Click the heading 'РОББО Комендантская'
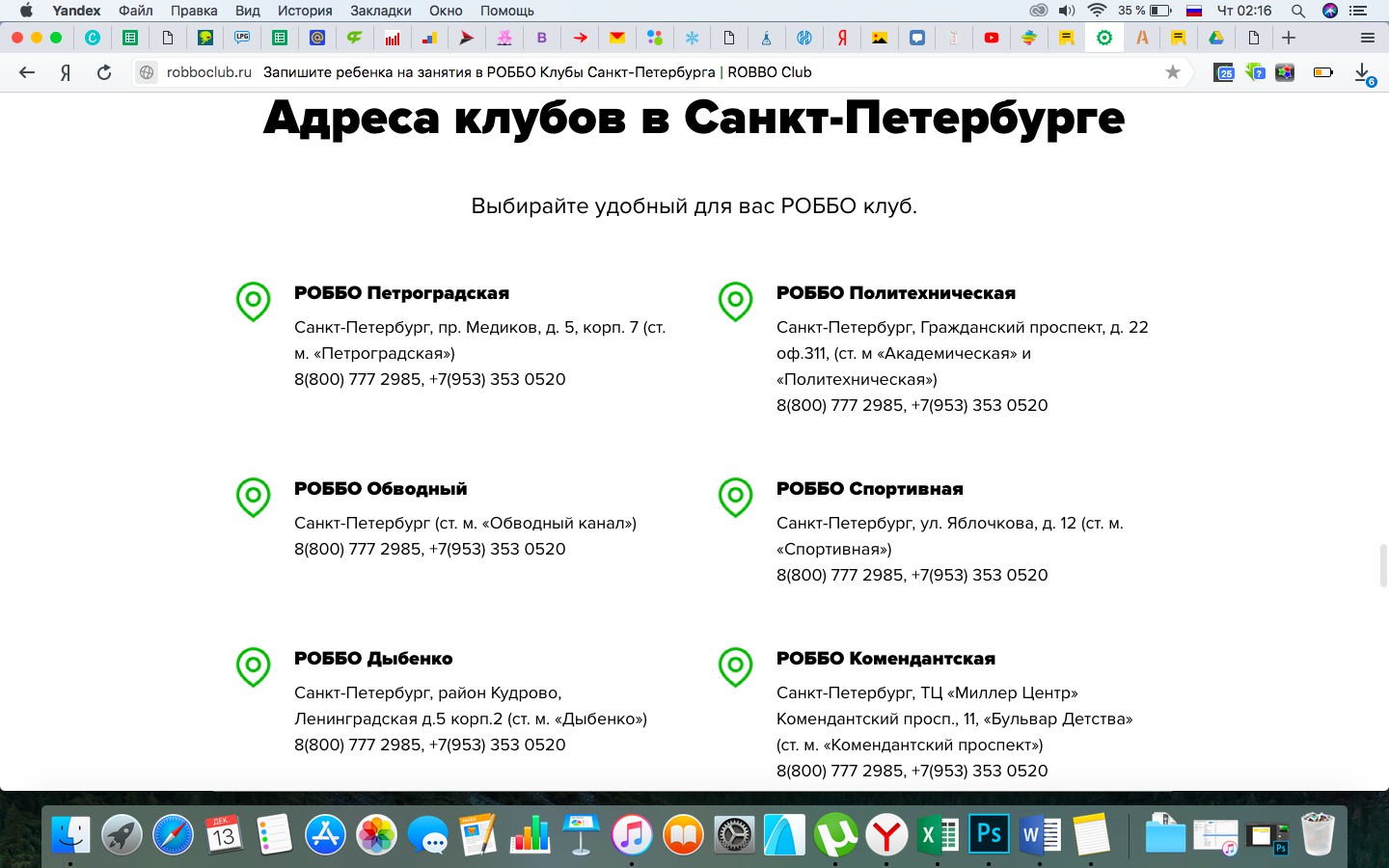The width and height of the screenshot is (1389, 868). click(x=885, y=659)
